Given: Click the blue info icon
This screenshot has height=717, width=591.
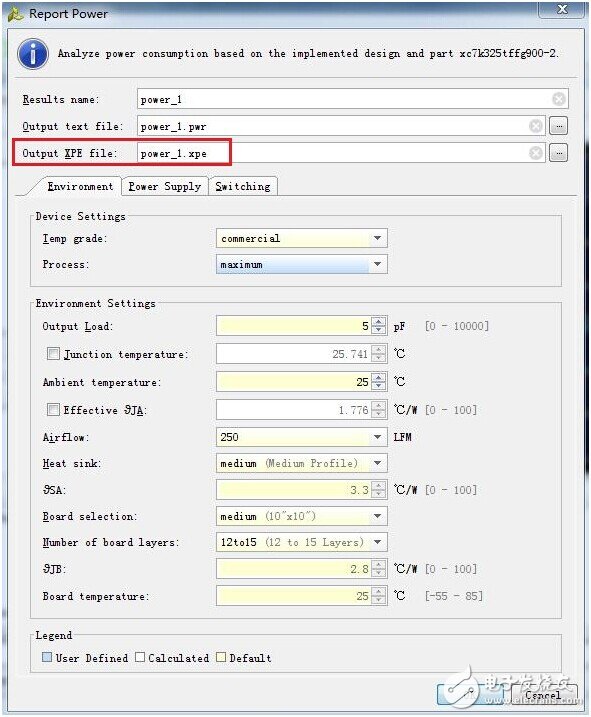Looking at the screenshot, I should [x=33, y=54].
